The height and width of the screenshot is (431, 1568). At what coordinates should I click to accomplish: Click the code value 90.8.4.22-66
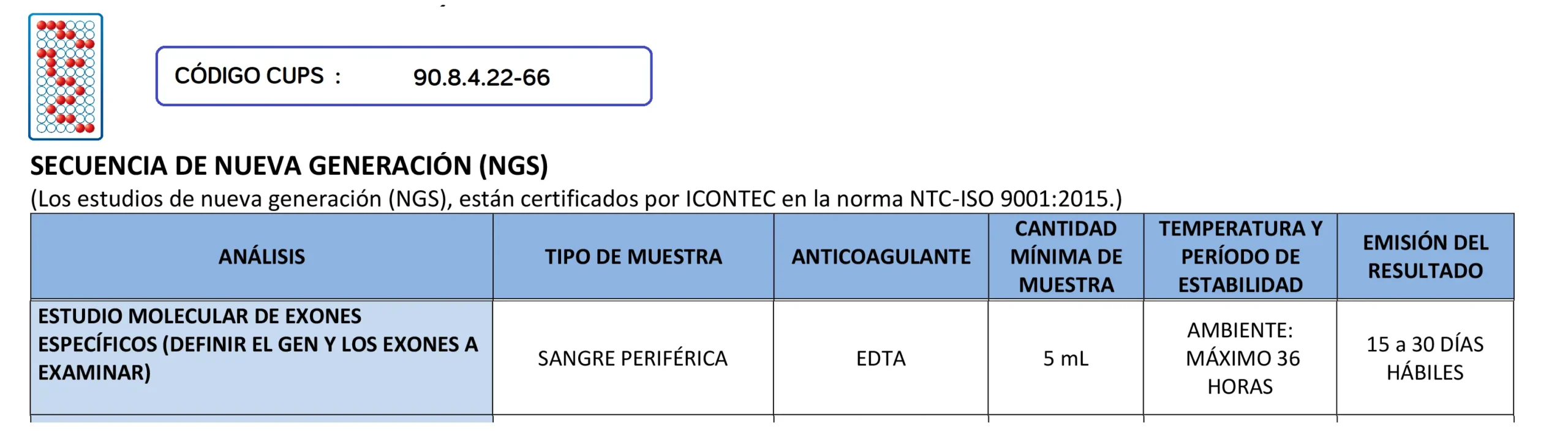pyautogui.click(x=481, y=78)
